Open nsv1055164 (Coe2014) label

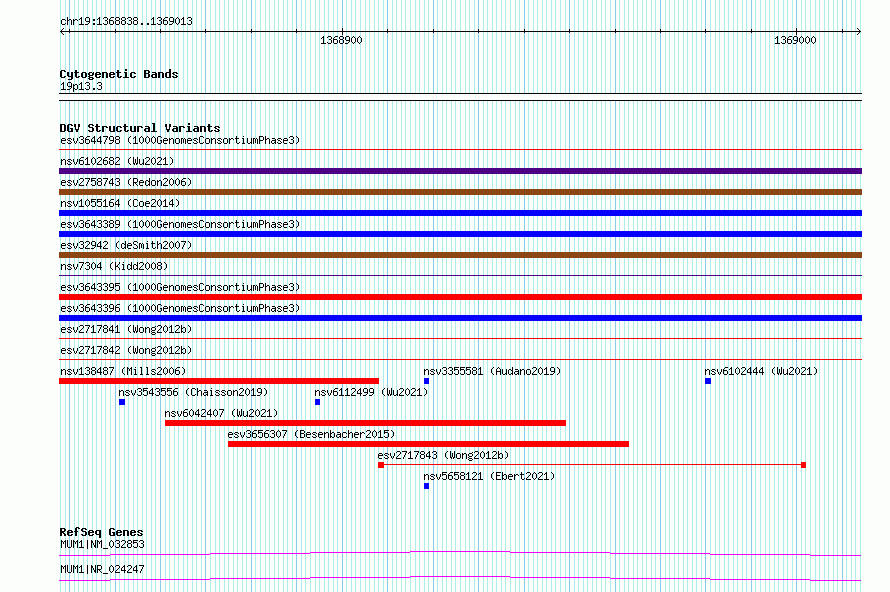coord(120,203)
